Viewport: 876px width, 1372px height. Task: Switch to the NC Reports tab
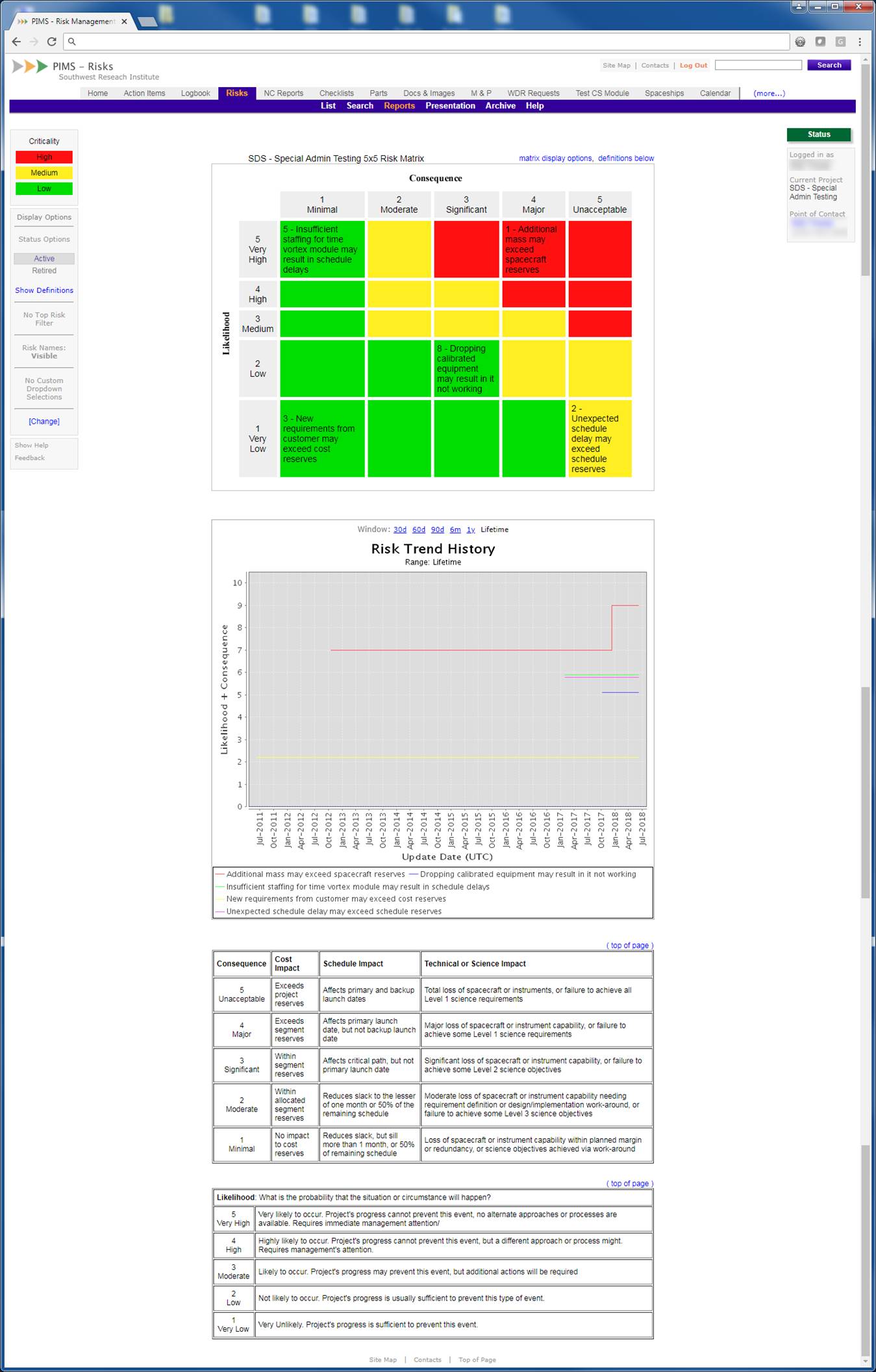click(x=283, y=94)
